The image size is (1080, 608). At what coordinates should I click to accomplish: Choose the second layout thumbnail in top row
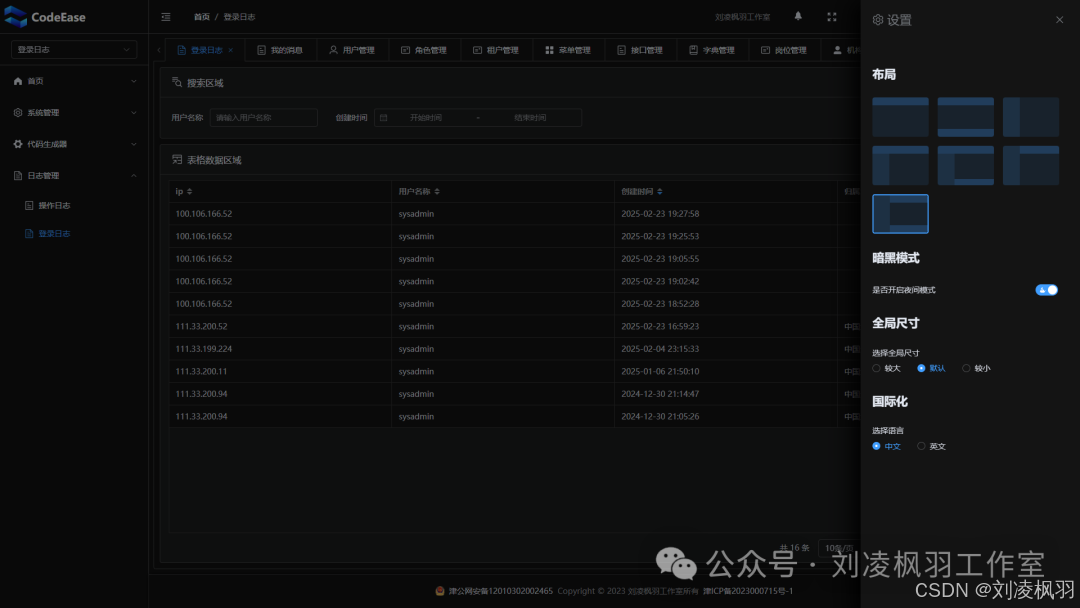pos(966,117)
